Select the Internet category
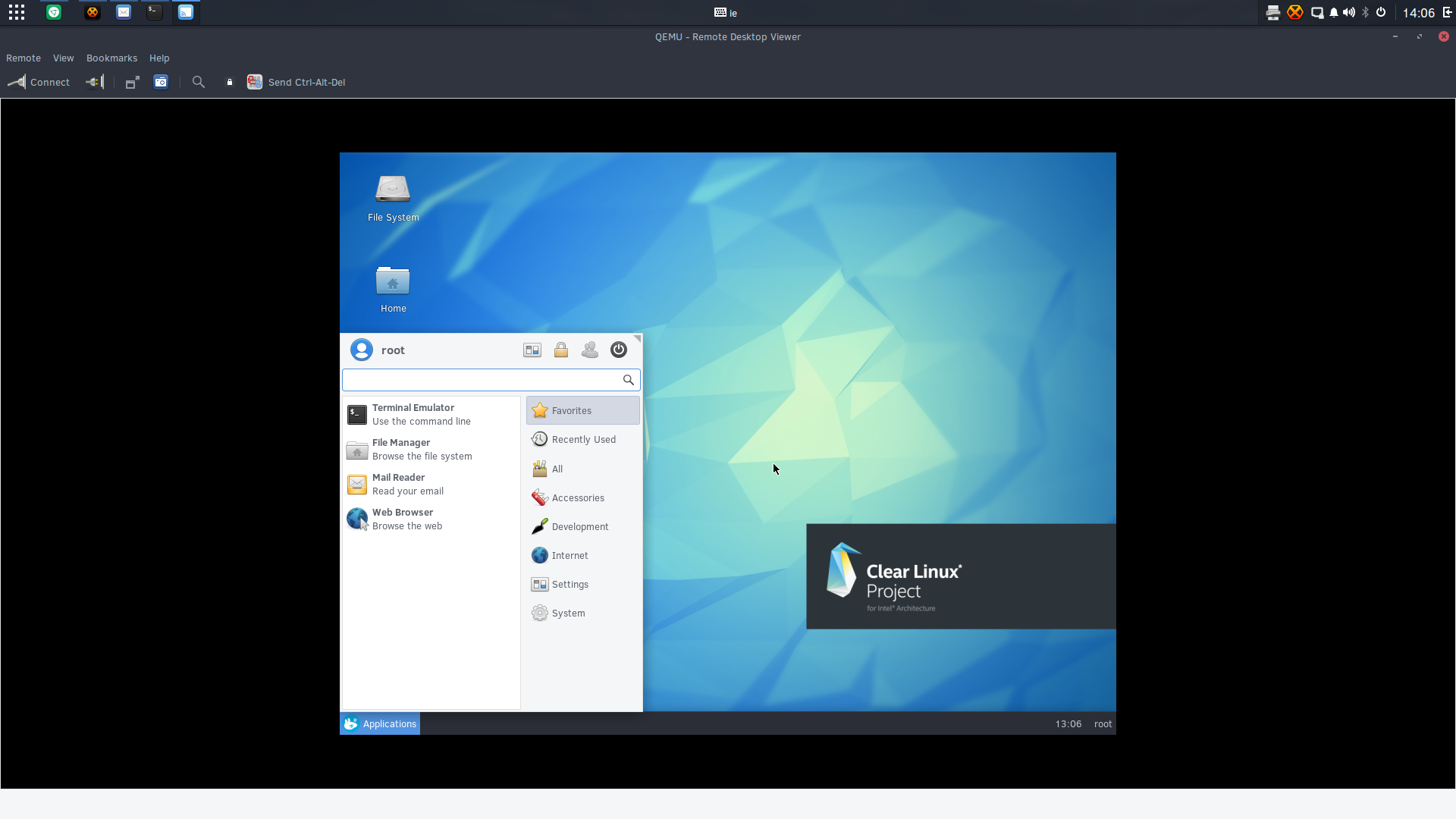The width and height of the screenshot is (1456, 819). [x=583, y=555]
